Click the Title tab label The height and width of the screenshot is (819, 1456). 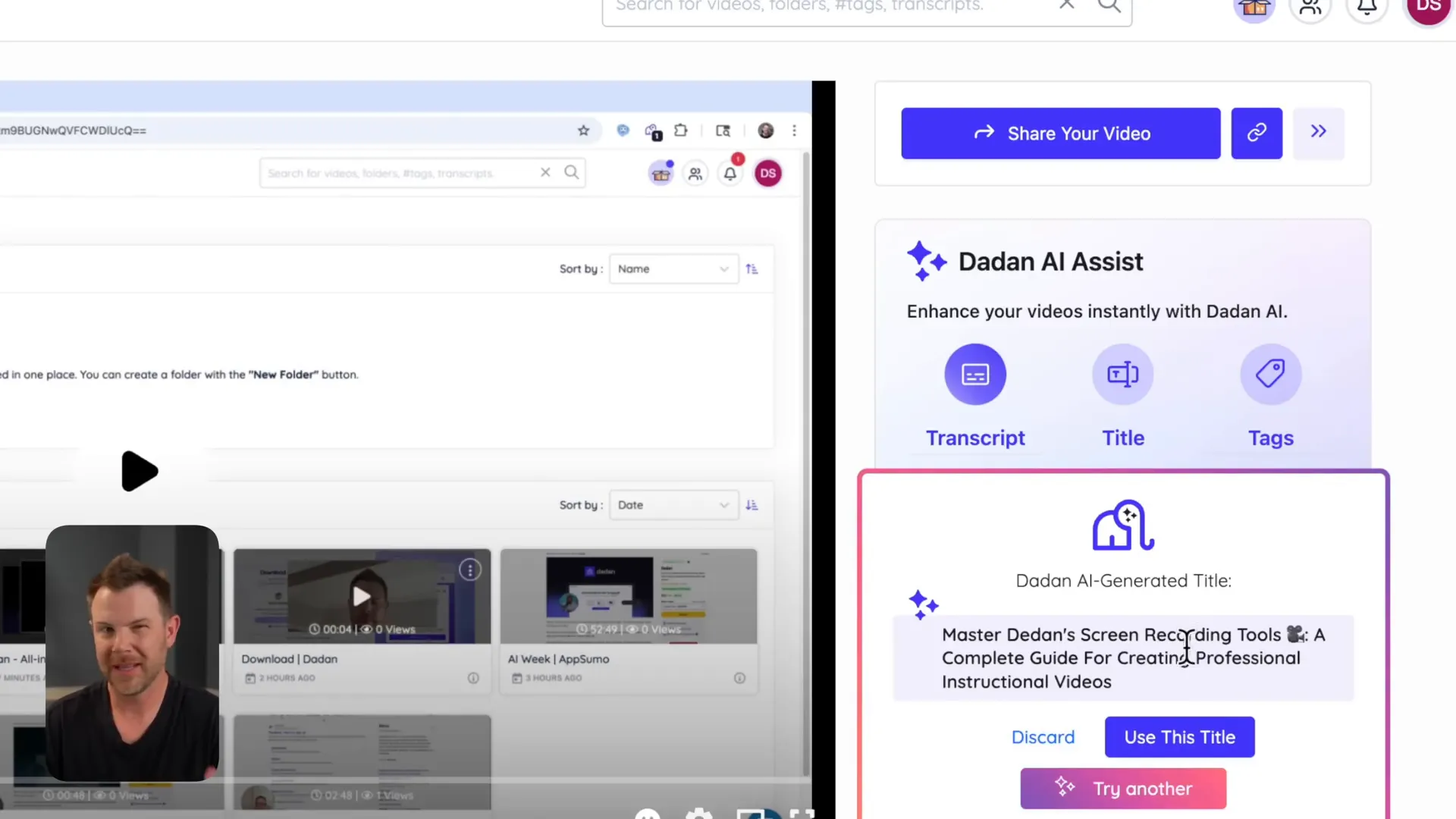point(1123,438)
